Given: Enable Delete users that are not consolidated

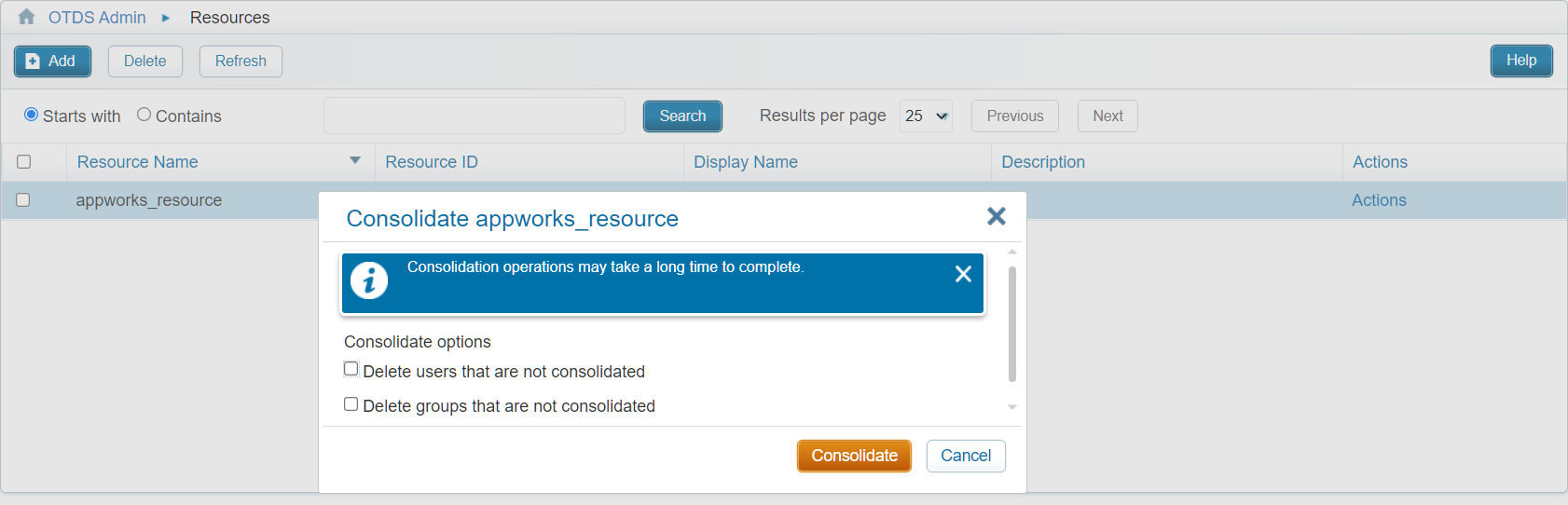Looking at the screenshot, I should [x=351, y=369].
